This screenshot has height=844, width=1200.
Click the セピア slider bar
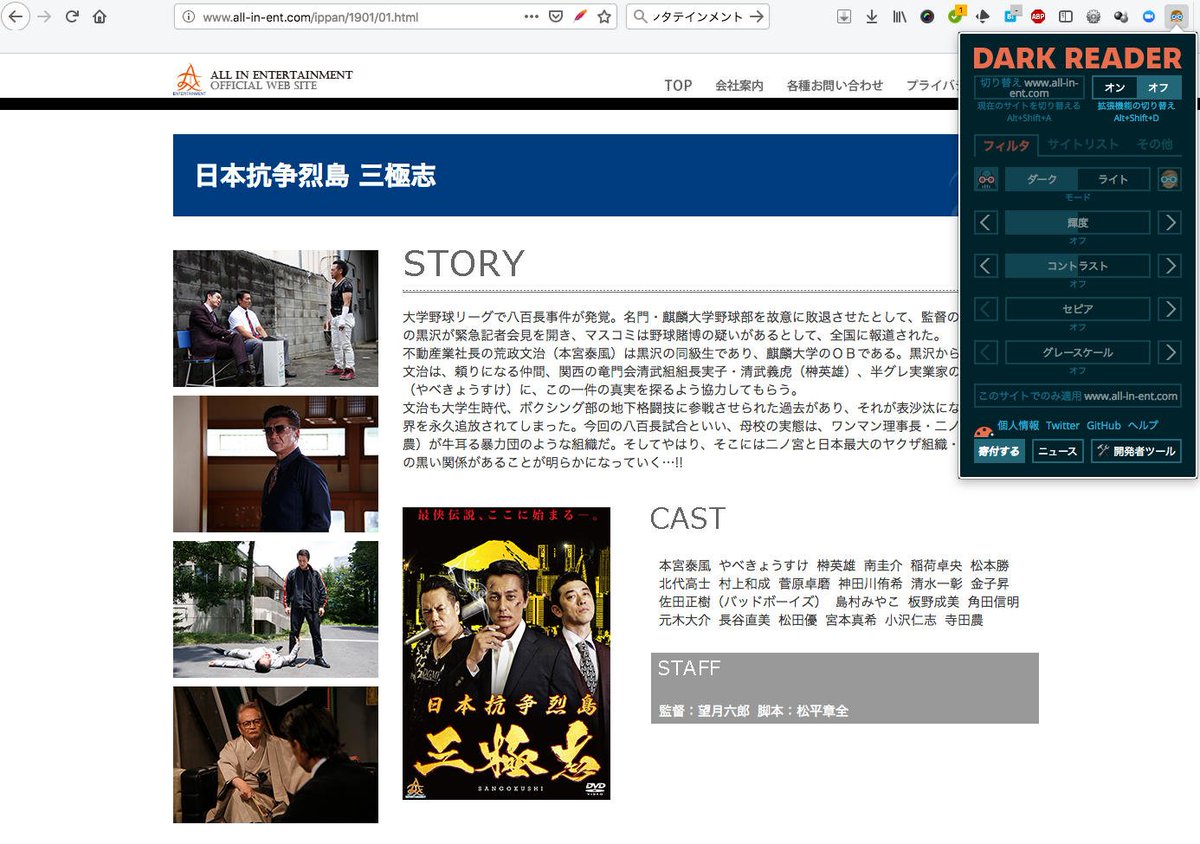[x=1078, y=309]
